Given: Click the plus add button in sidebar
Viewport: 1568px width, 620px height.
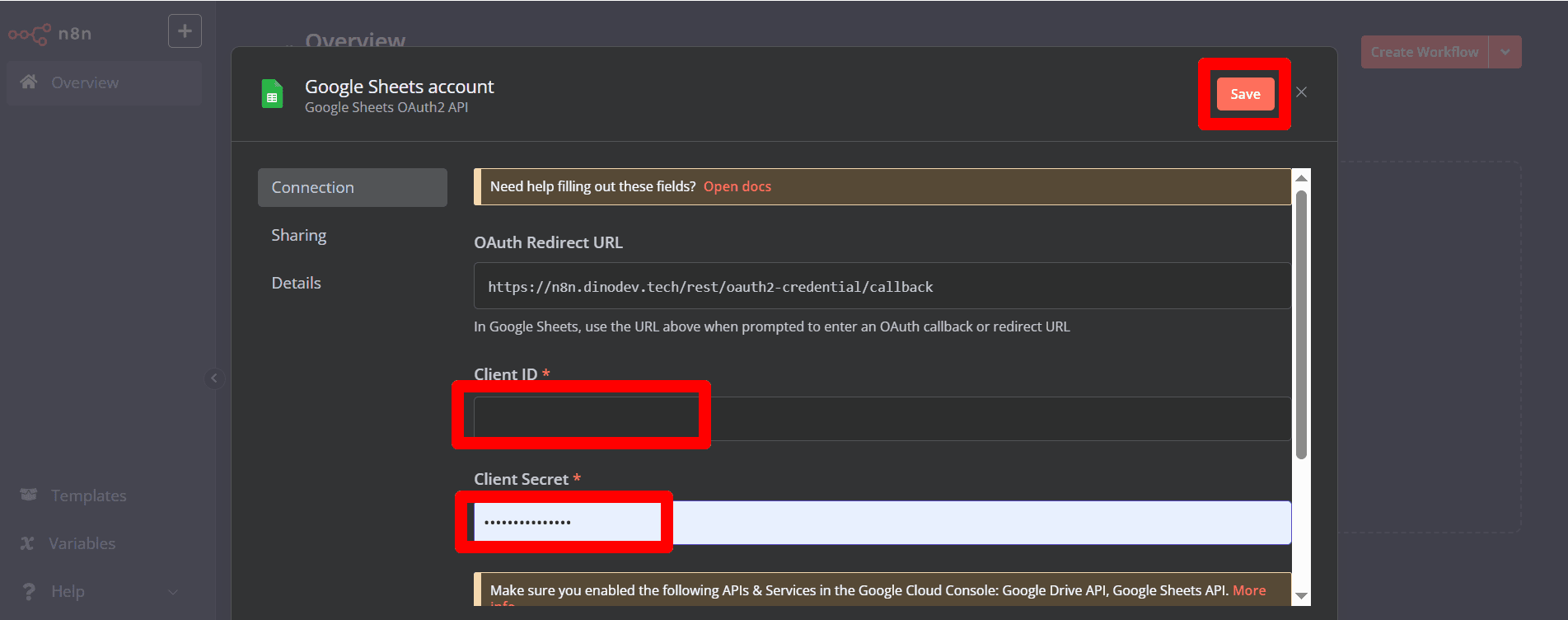Looking at the screenshot, I should pos(185,31).
